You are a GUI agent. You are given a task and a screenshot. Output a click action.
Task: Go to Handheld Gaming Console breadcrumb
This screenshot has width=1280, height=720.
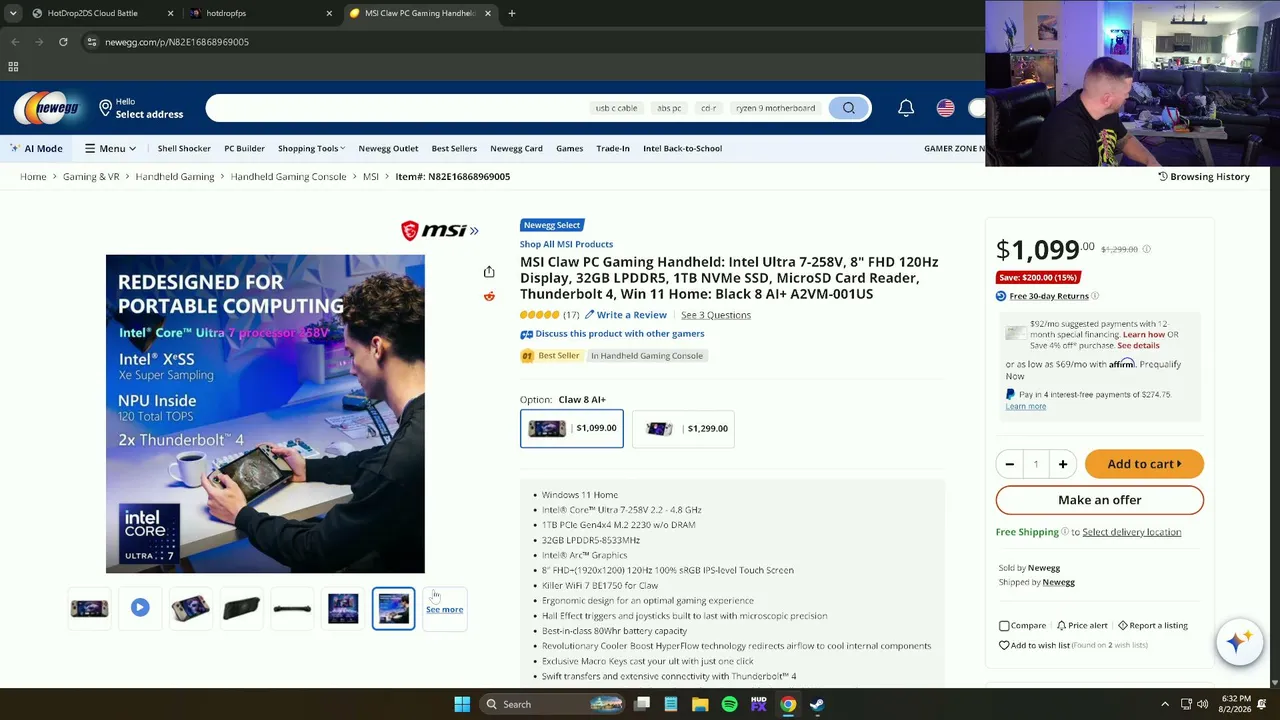point(288,177)
